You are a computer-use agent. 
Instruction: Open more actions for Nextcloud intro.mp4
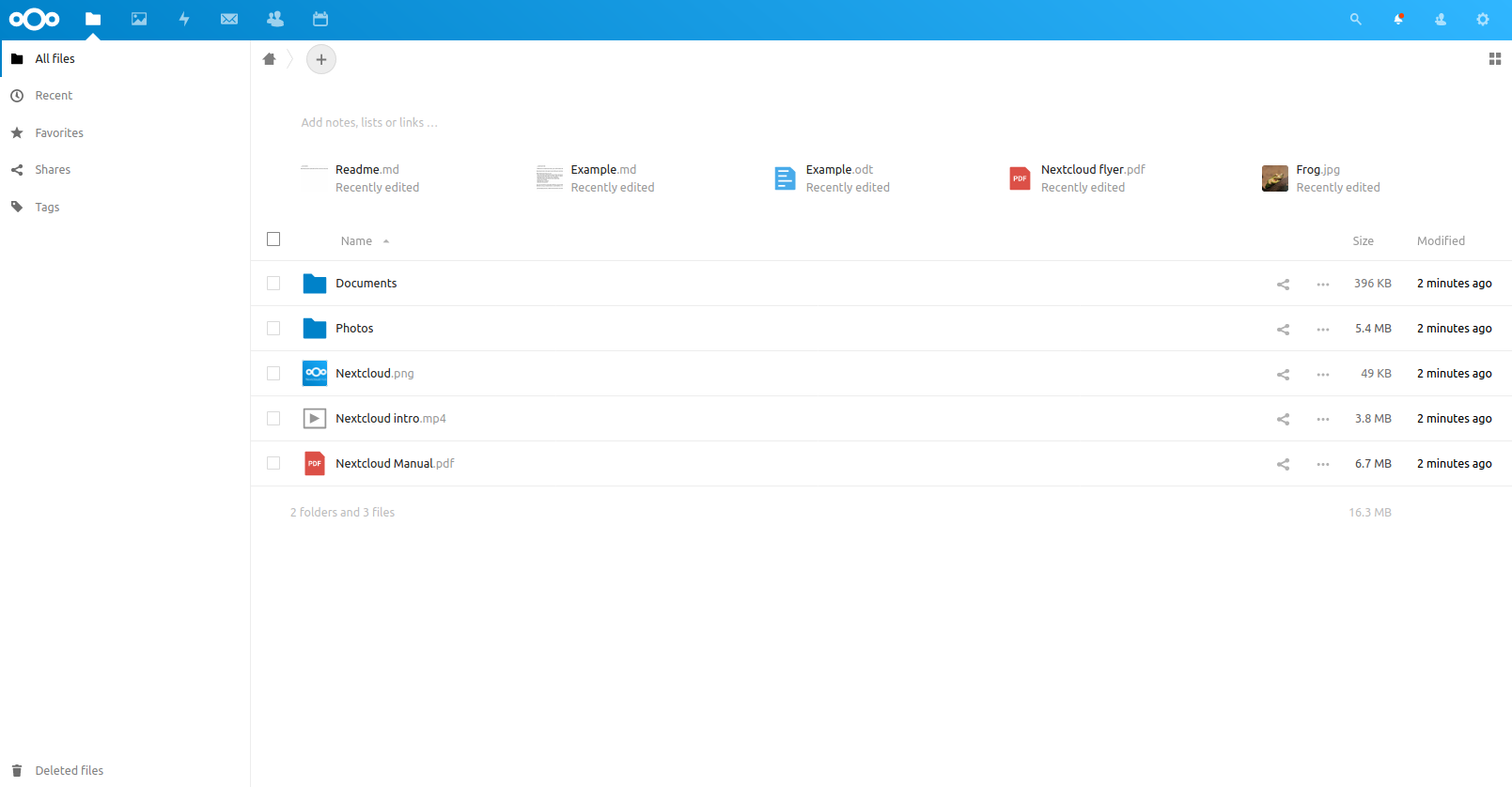[x=1323, y=419]
